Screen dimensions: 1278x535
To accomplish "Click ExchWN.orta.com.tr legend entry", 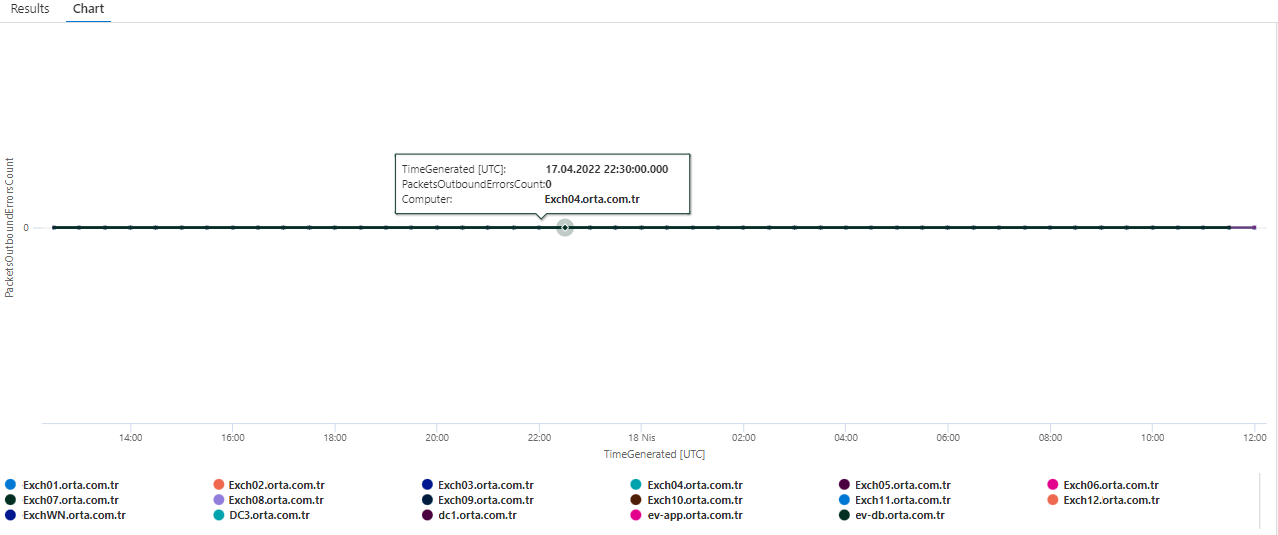I will tap(65, 515).
